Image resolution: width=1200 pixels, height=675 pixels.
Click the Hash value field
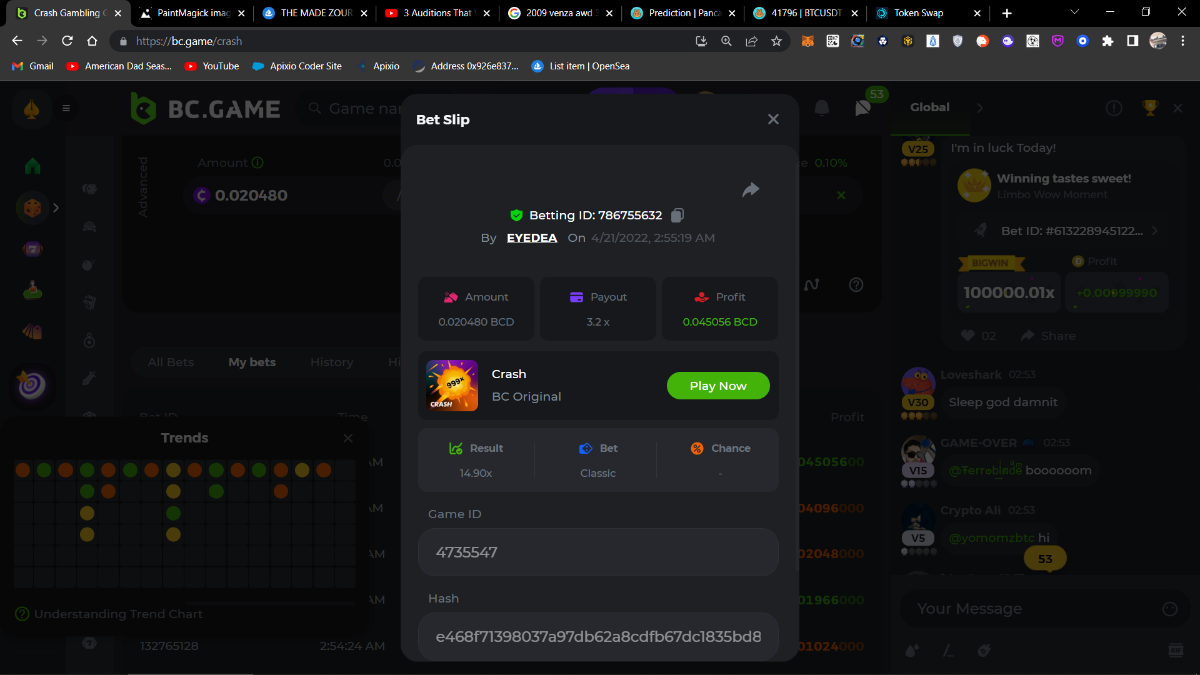[598, 636]
